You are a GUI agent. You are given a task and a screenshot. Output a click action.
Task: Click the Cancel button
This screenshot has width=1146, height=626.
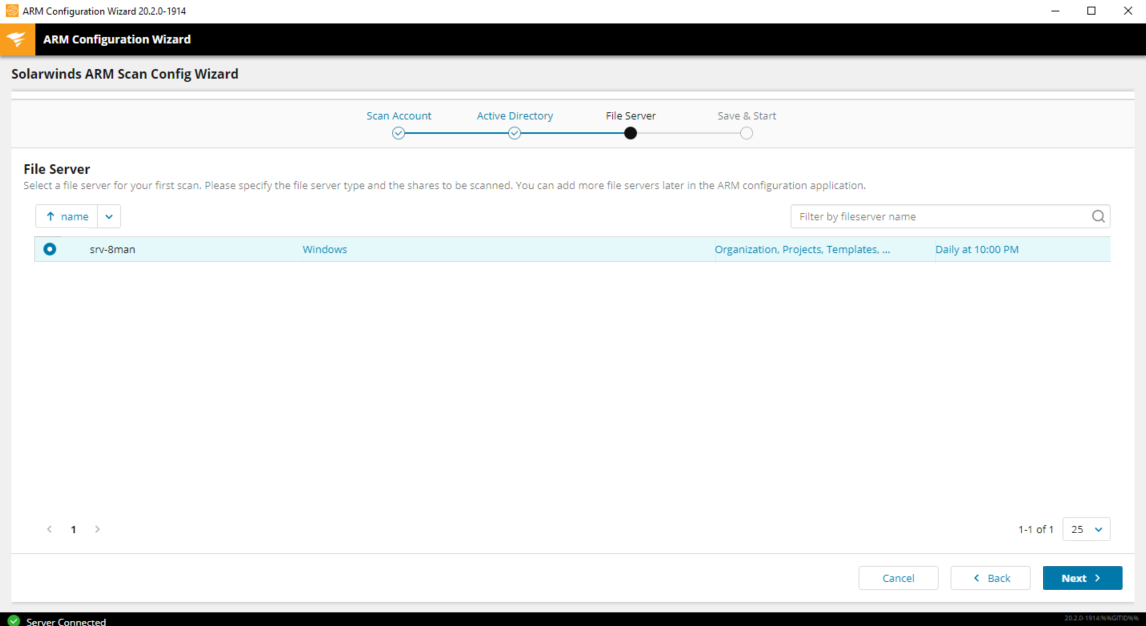pyautogui.click(x=898, y=578)
